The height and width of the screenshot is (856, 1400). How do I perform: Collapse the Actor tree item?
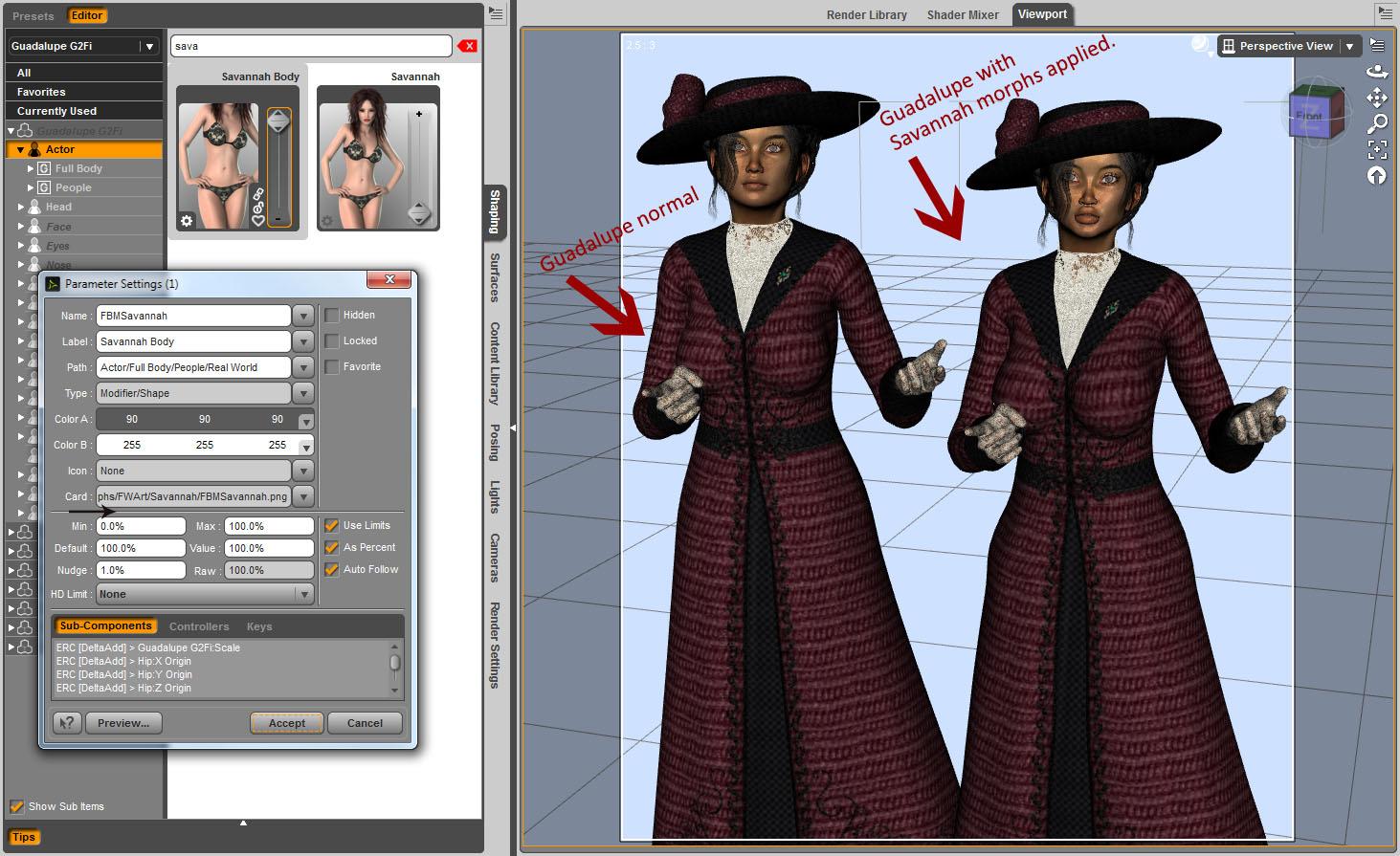point(19,149)
